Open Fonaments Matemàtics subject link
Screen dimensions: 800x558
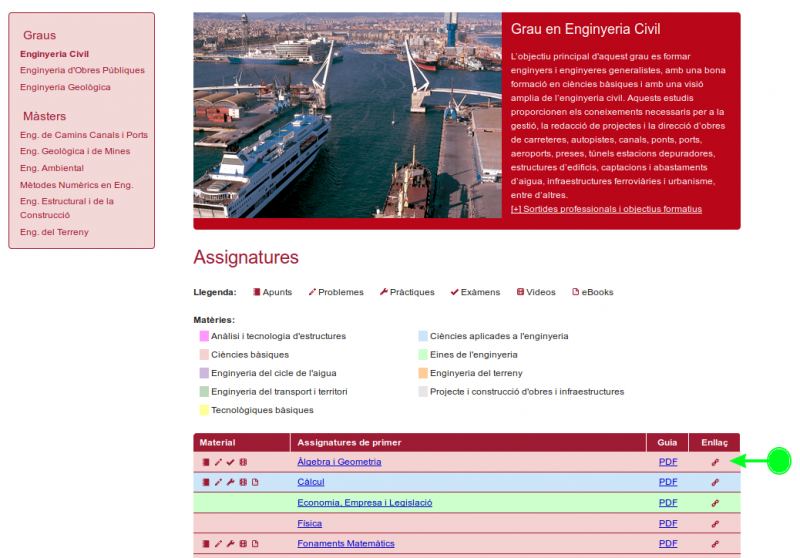pyautogui.click(x=345, y=544)
